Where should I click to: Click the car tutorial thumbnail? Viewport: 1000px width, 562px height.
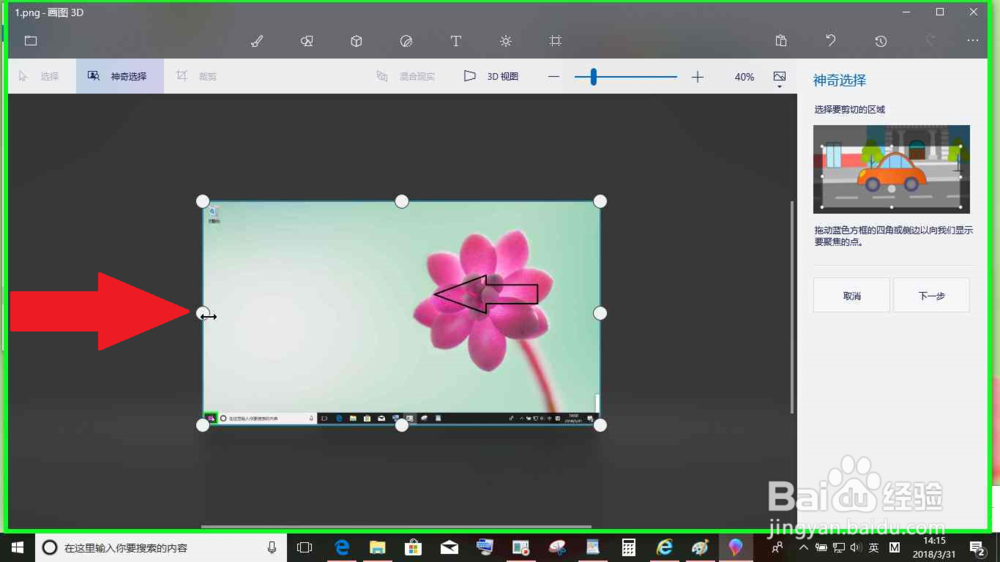coord(891,169)
